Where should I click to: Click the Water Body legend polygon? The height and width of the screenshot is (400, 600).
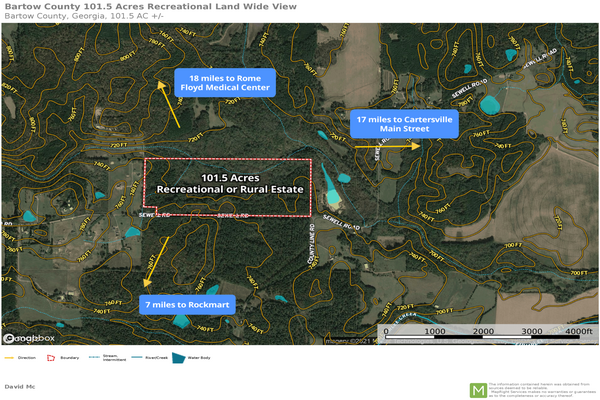pos(180,357)
